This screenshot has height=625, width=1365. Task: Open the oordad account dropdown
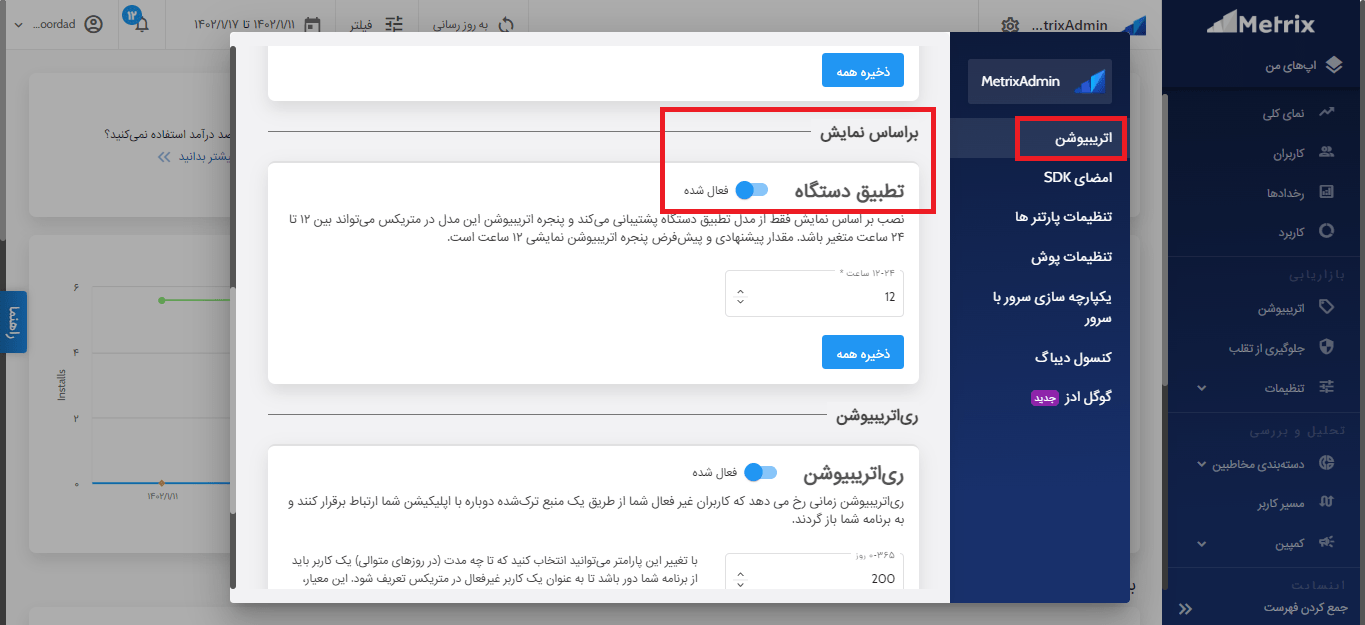point(57,22)
